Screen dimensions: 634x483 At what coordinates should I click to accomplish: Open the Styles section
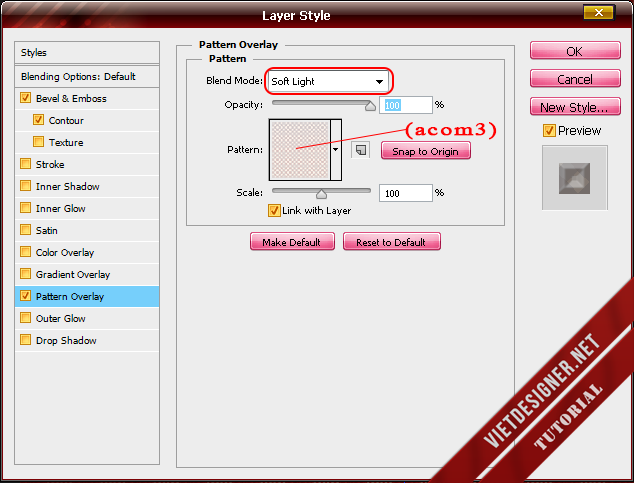(x=87, y=53)
